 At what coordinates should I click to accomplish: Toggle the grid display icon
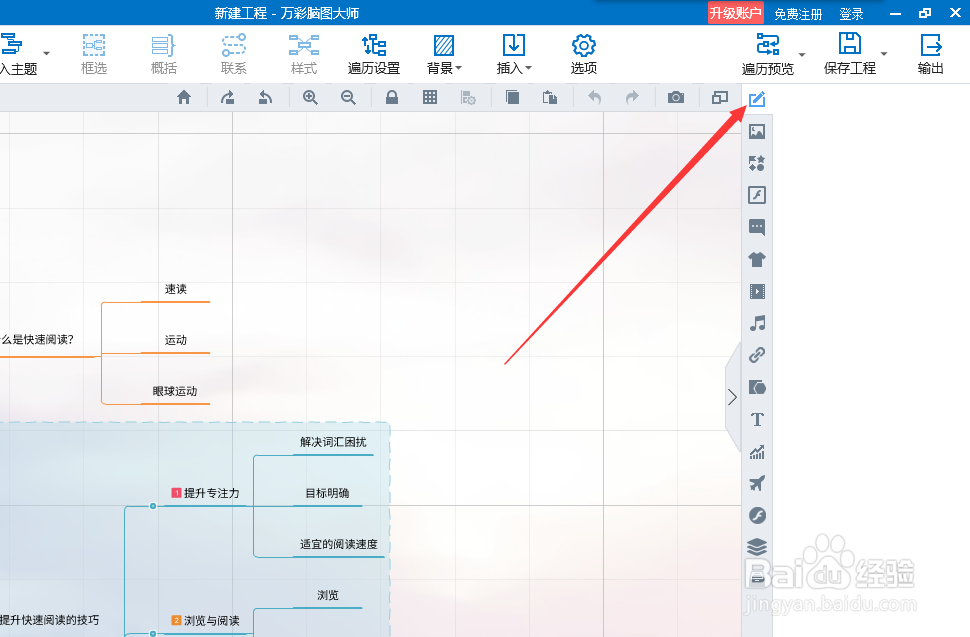(x=430, y=97)
